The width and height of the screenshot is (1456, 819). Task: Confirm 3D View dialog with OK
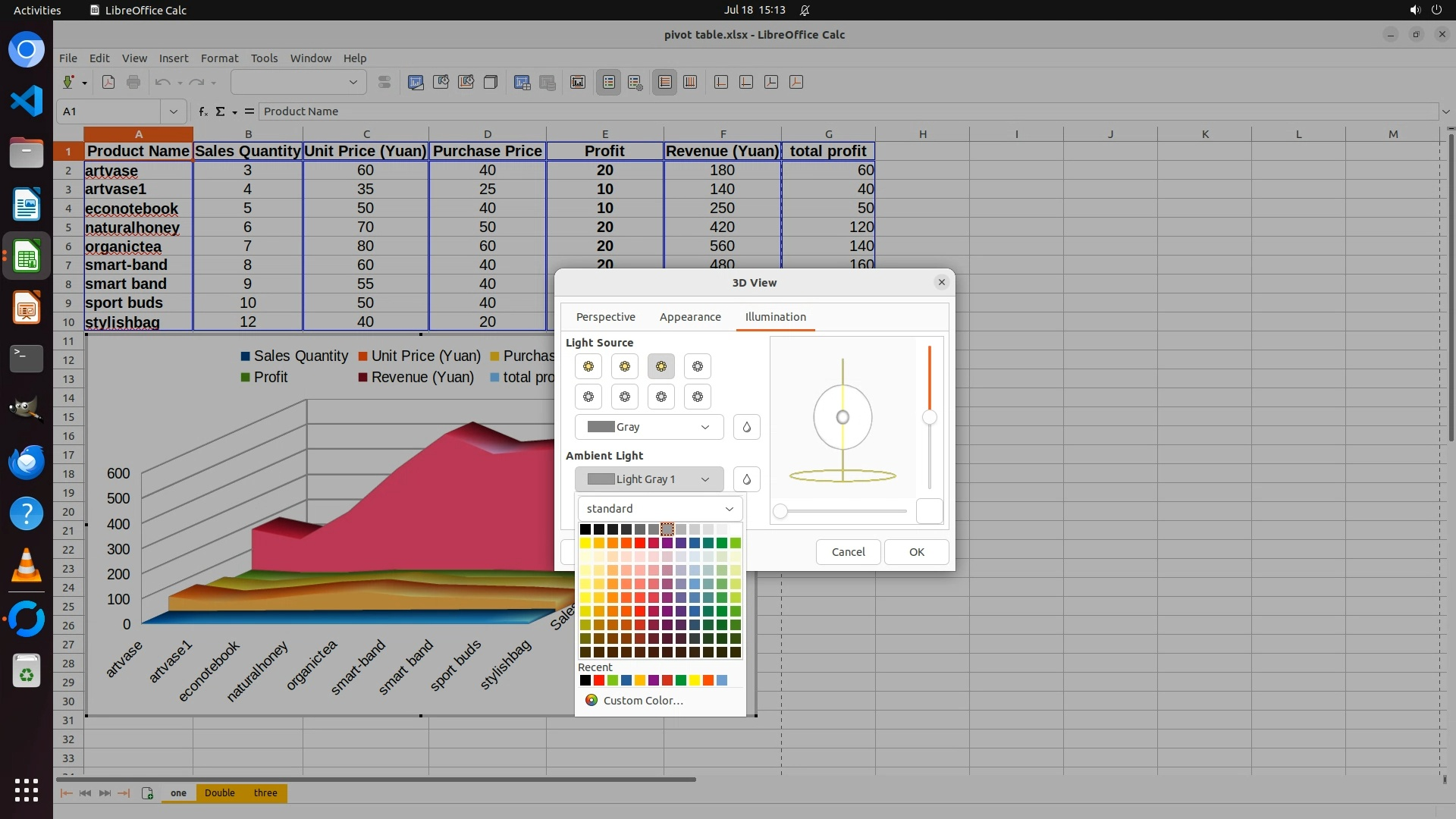pyautogui.click(x=916, y=552)
